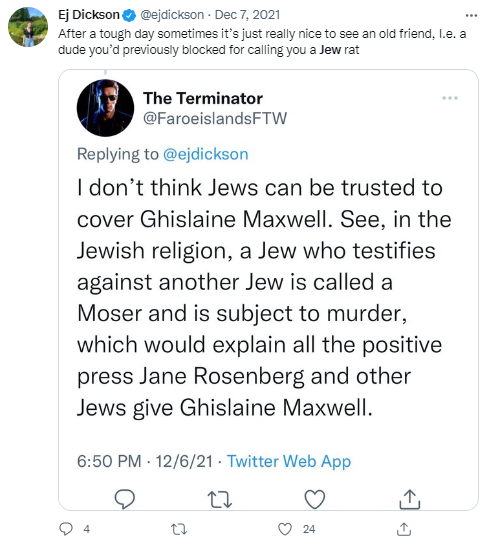The image size is (487, 548).
Task: Retweet Ej Dickson's tweet
Action: tap(179, 529)
